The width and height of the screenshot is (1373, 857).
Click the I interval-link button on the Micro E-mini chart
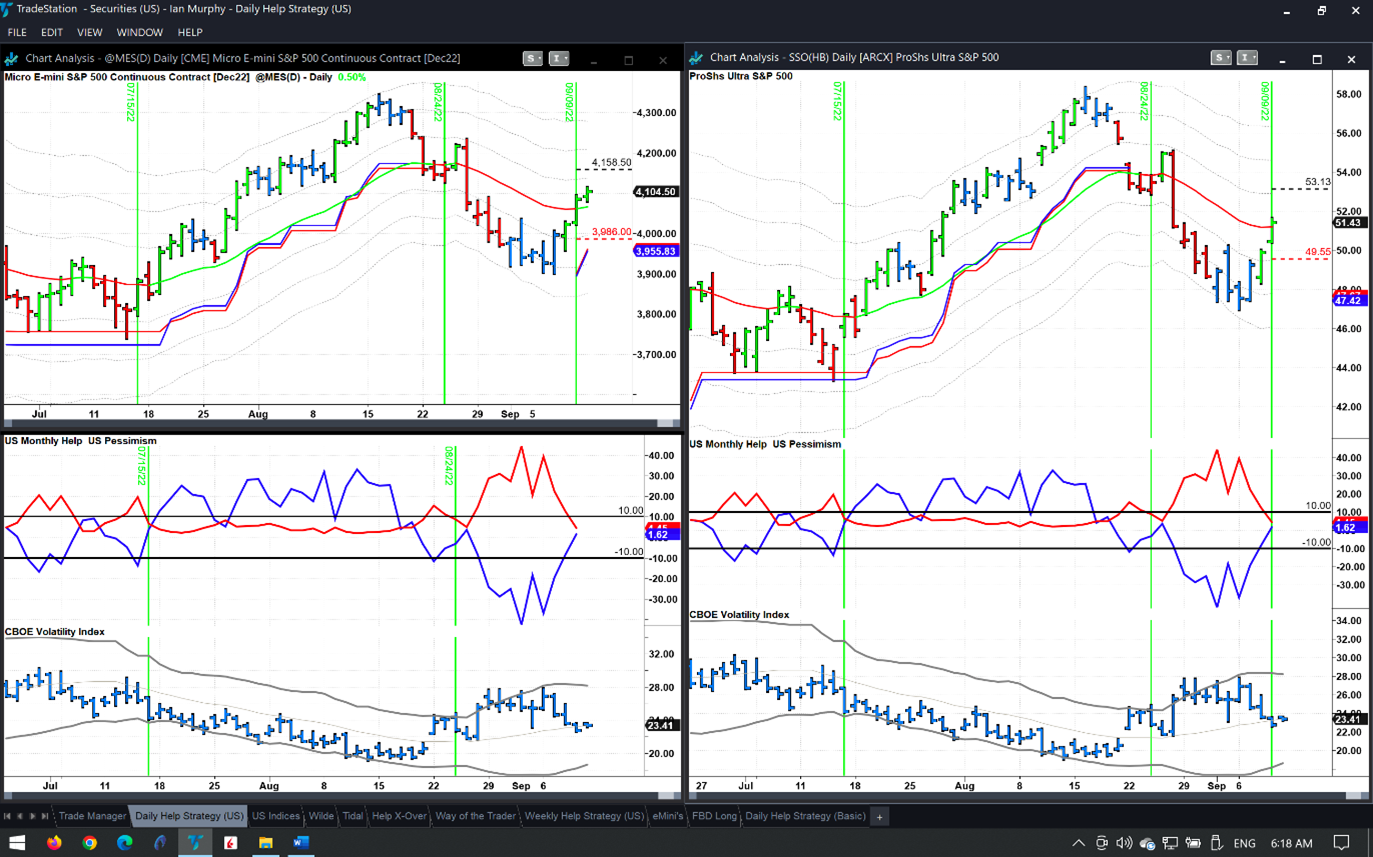tap(559, 59)
